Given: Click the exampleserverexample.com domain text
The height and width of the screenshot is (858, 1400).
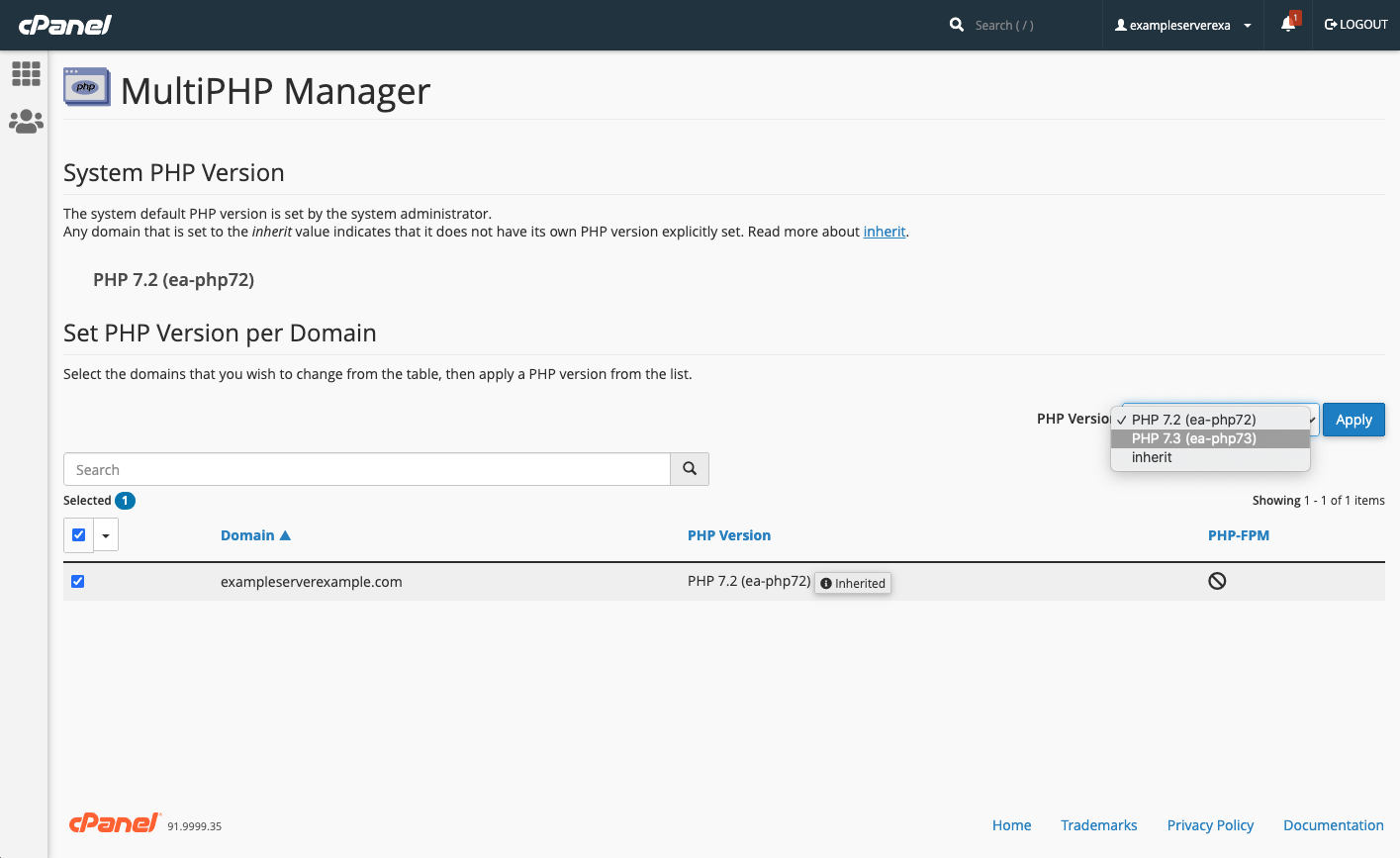Looking at the screenshot, I should coord(312,582).
